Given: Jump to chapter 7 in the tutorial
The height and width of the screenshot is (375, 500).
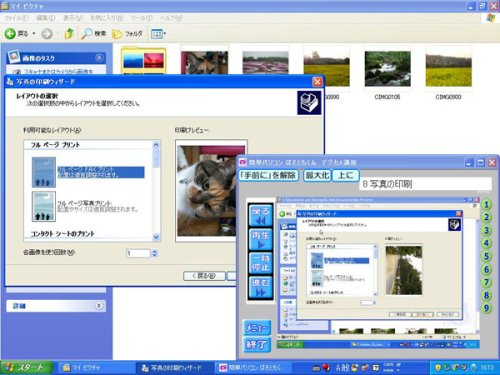Looking at the screenshot, I should [486, 282].
